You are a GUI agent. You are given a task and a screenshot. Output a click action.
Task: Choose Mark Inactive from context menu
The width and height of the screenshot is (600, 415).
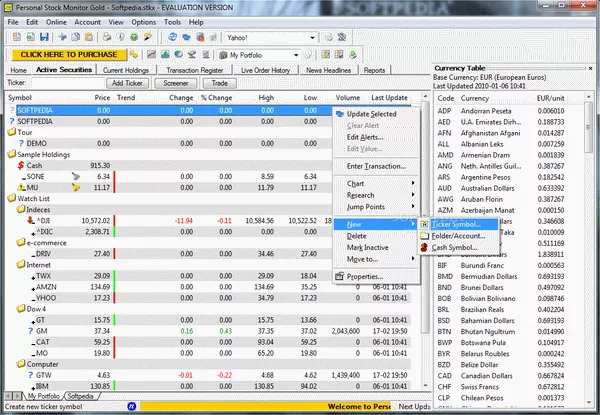coord(377,247)
